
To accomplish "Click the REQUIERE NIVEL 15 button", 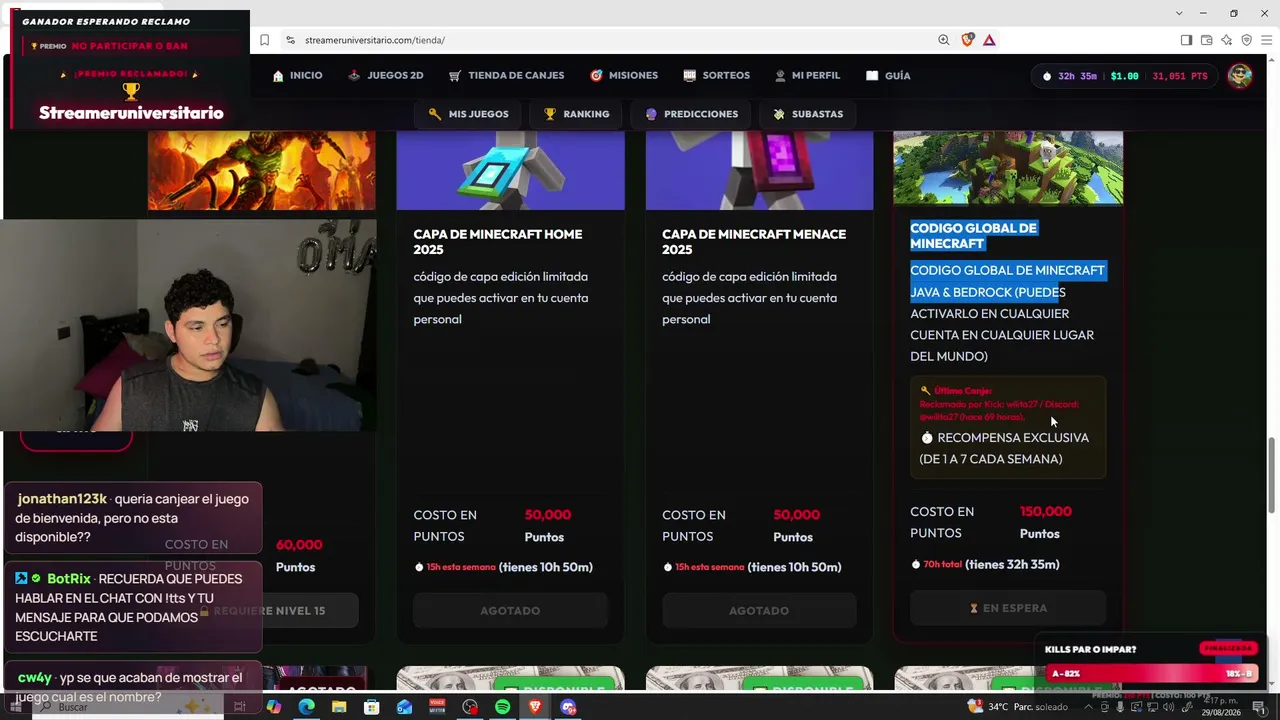I will pyautogui.click(x=270, y=611).
